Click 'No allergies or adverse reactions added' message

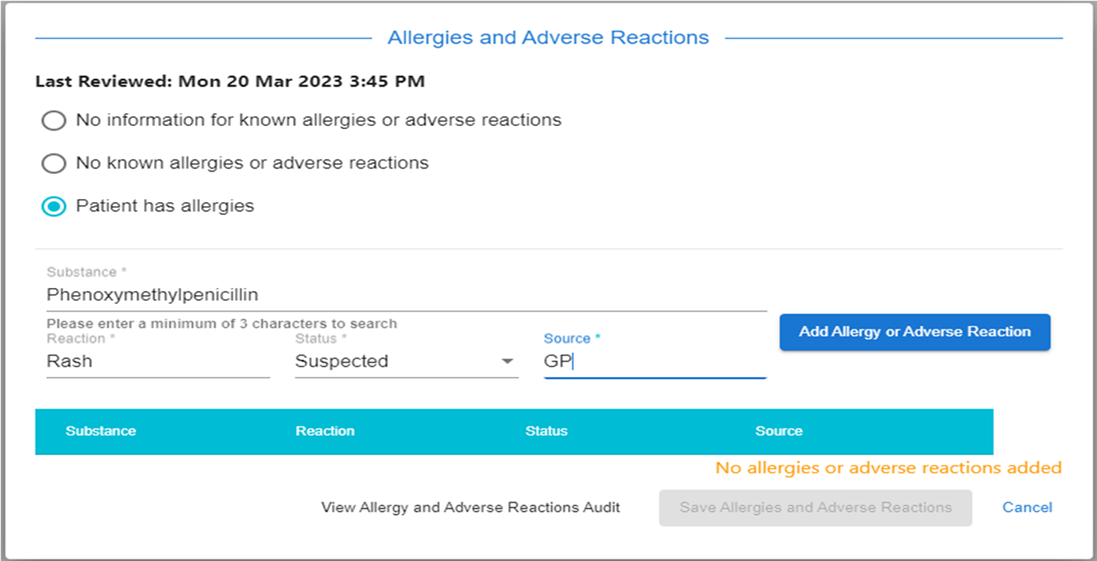[889, 467]
